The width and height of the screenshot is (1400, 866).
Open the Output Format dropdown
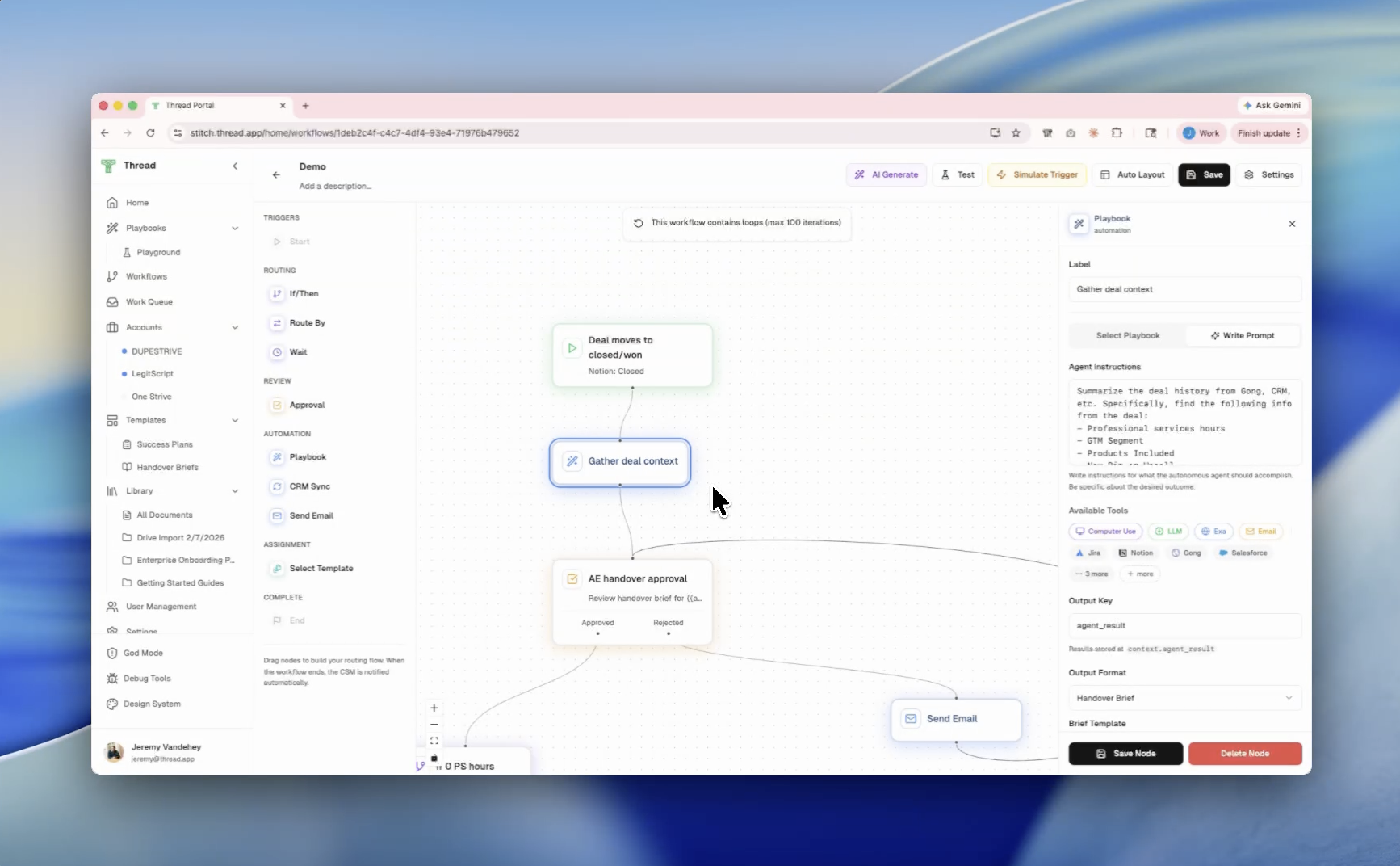pos(1184,698)
